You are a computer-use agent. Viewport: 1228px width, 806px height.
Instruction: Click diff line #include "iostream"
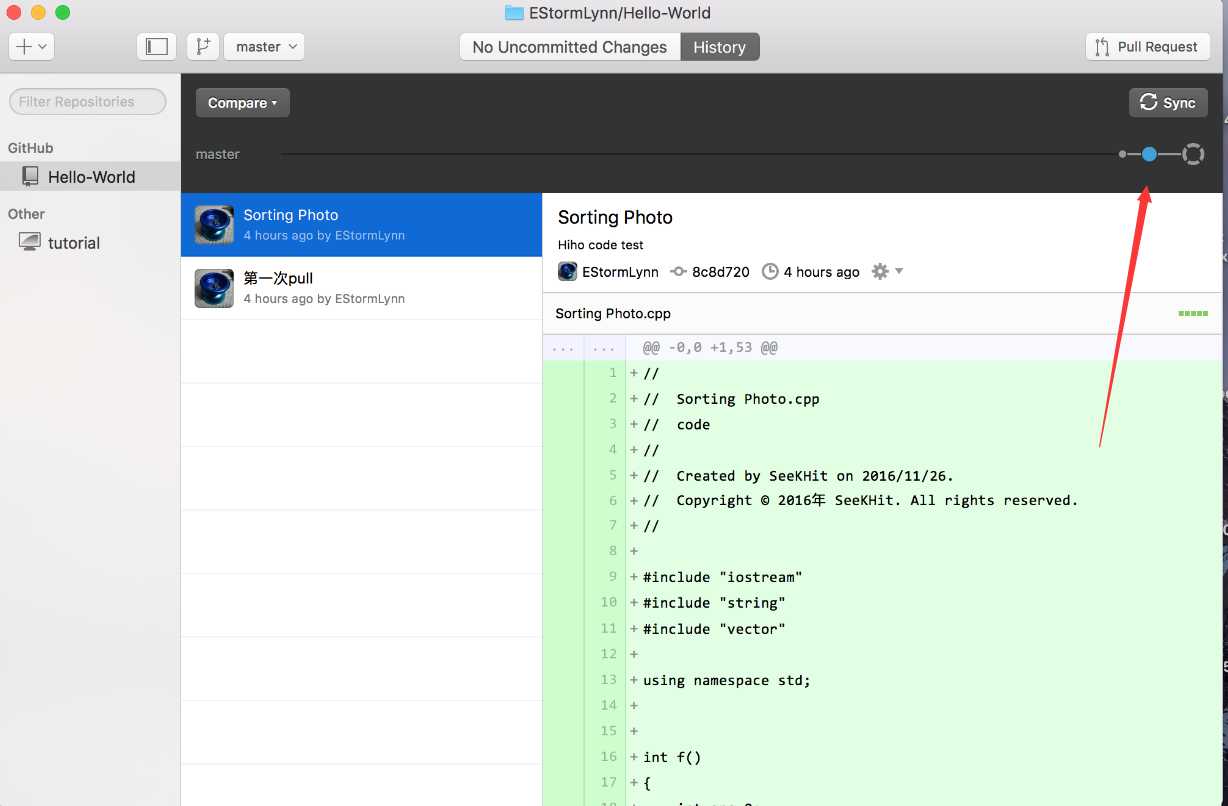723,577
